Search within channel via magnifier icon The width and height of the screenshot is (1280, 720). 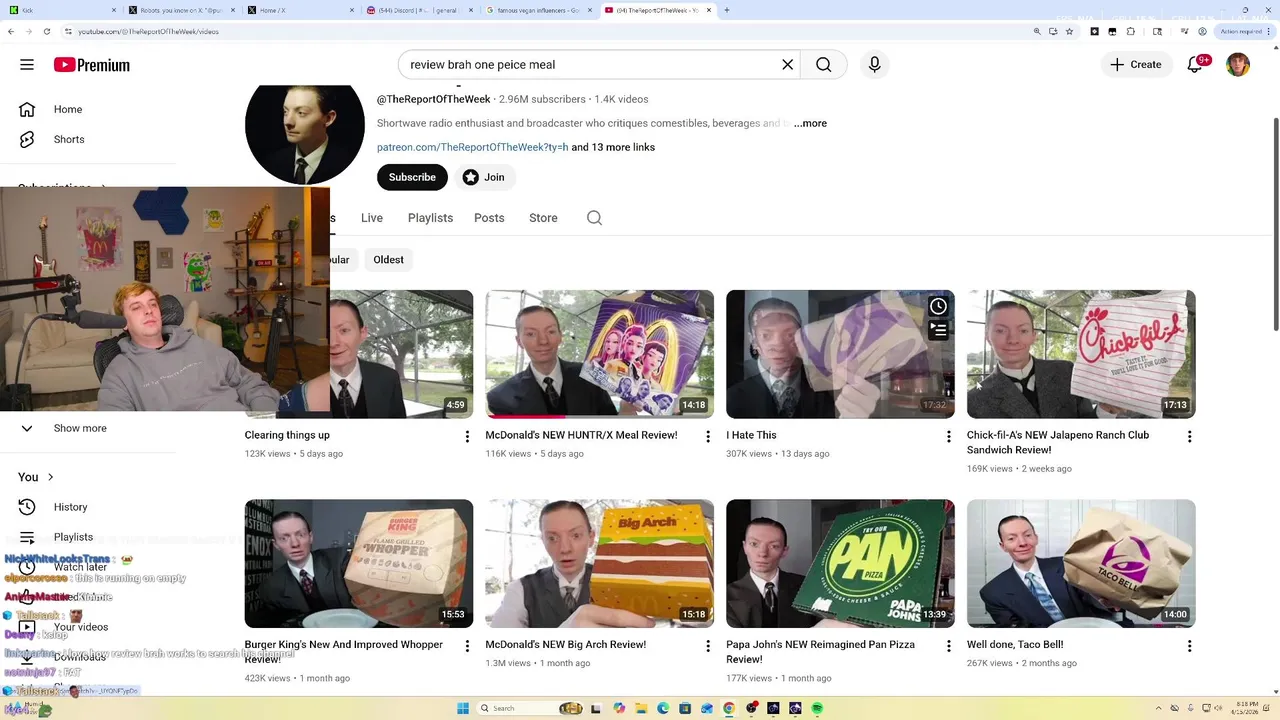click(594, 218)
